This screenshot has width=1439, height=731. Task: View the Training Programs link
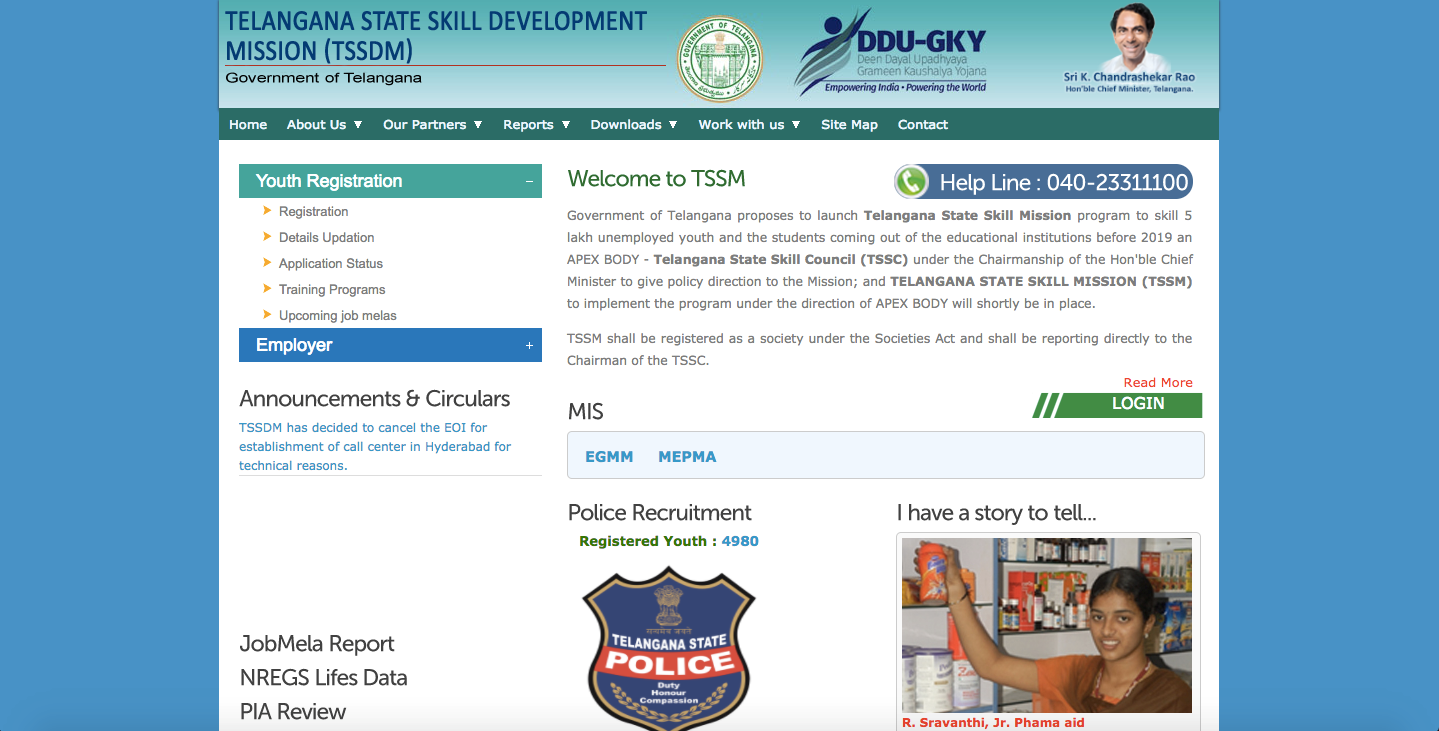point(332,289)
